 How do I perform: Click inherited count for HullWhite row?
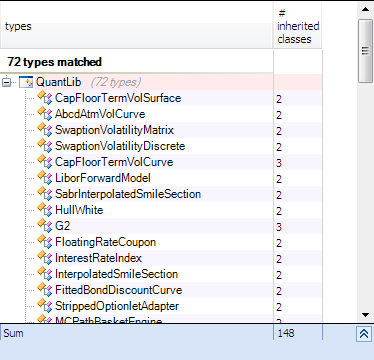(x=279, y=211)
